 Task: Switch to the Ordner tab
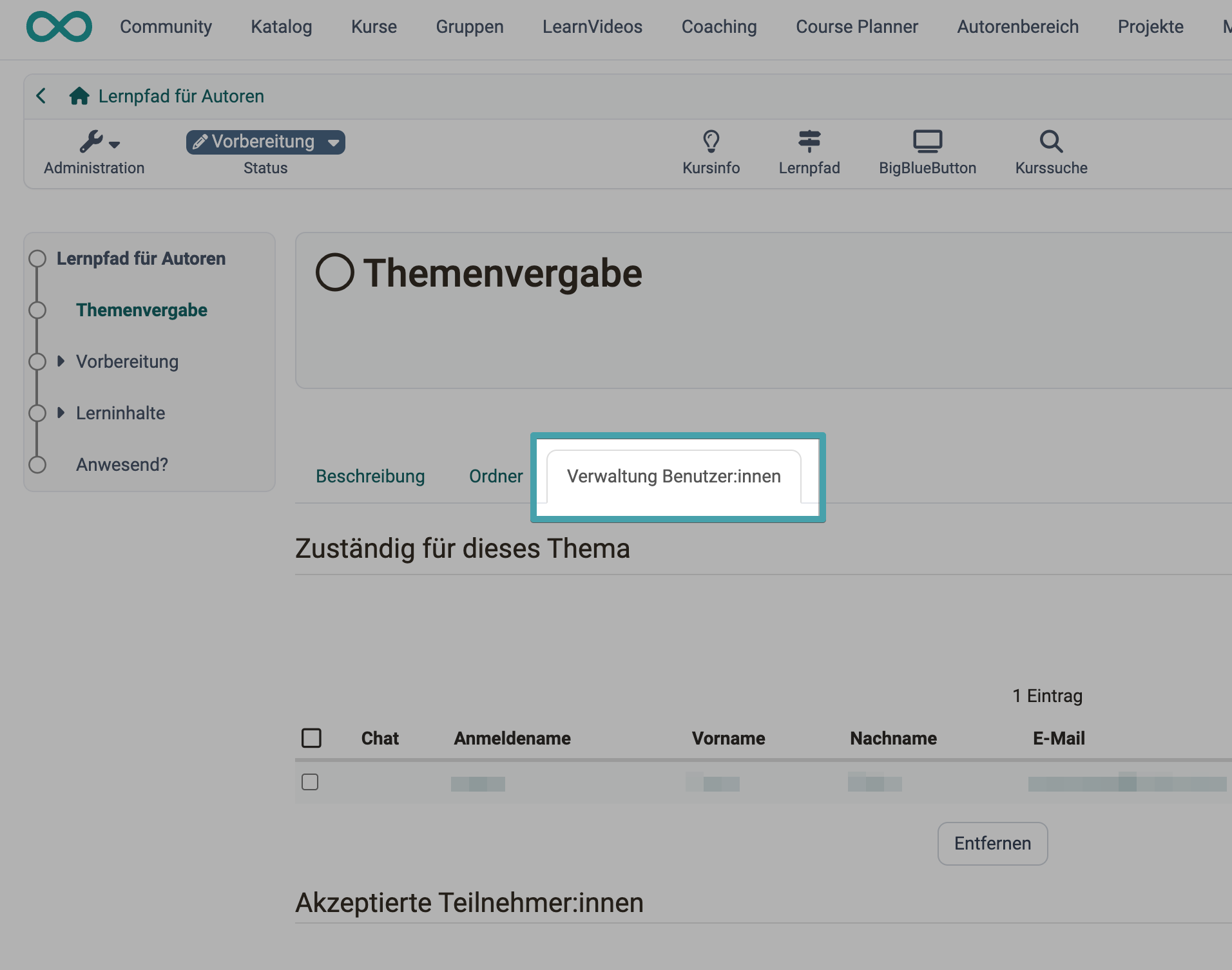(496, 476)
